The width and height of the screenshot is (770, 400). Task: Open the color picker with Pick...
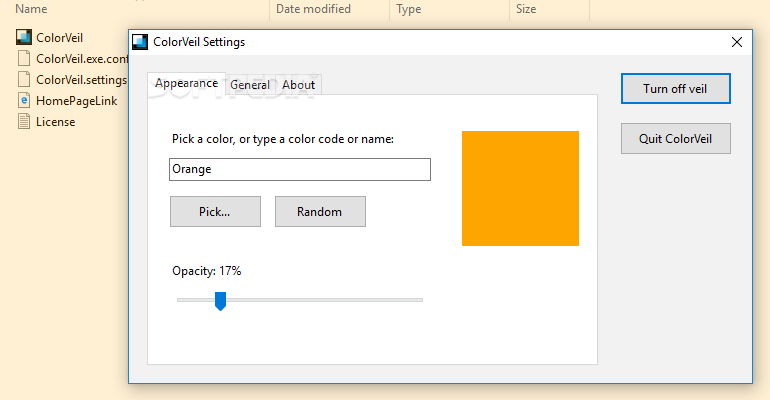point(215,212)
